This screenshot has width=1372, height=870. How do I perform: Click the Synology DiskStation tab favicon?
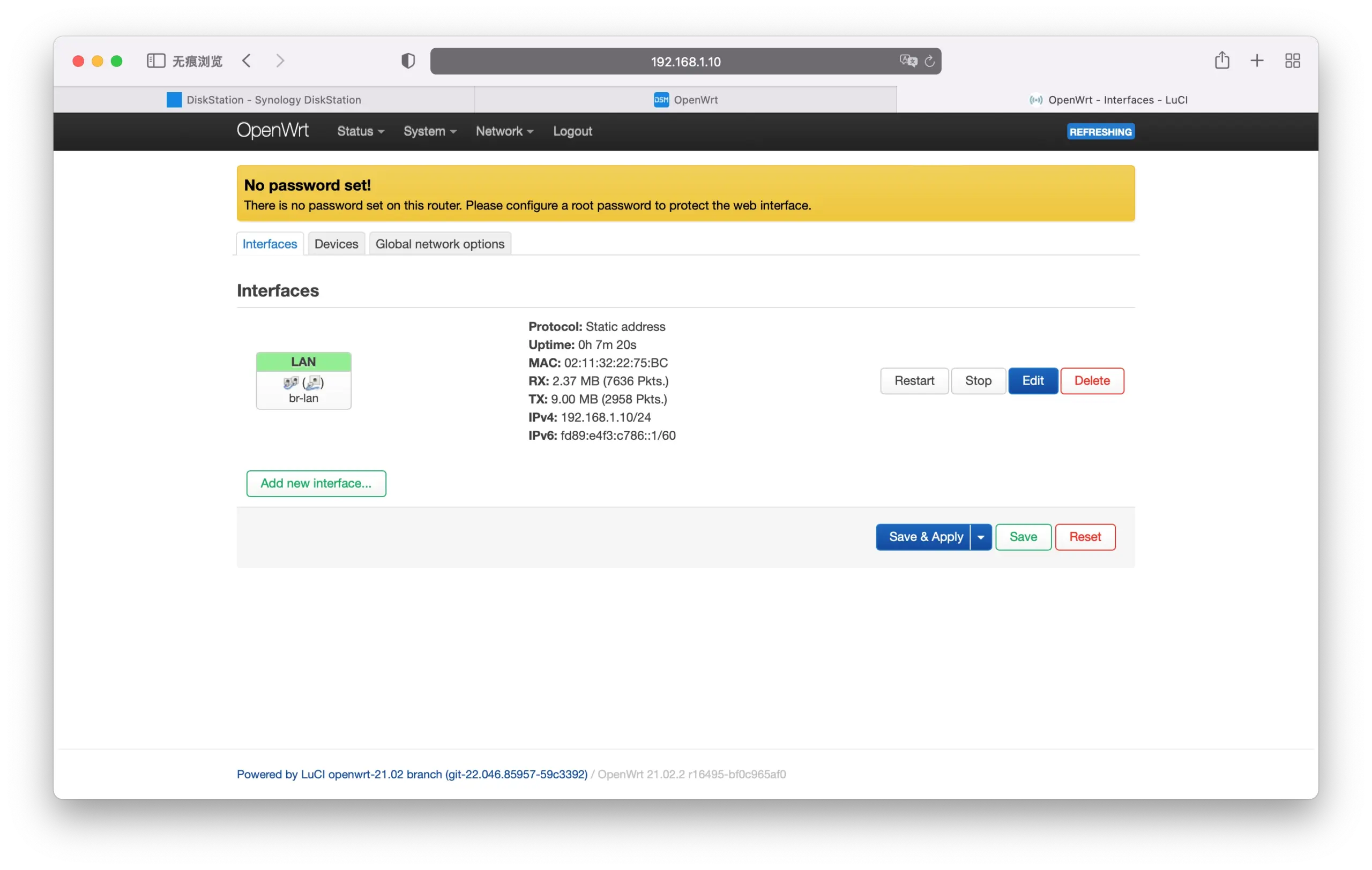point(174,100)
